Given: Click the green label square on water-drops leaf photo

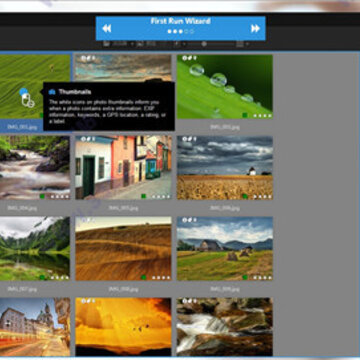Looking at the screenshot, I should (x=245, y=115).
